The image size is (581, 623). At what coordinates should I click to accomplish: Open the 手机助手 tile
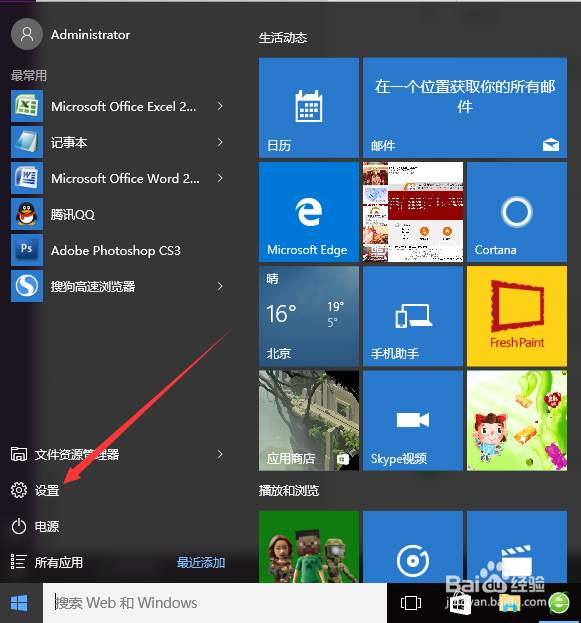pos(413,316)
